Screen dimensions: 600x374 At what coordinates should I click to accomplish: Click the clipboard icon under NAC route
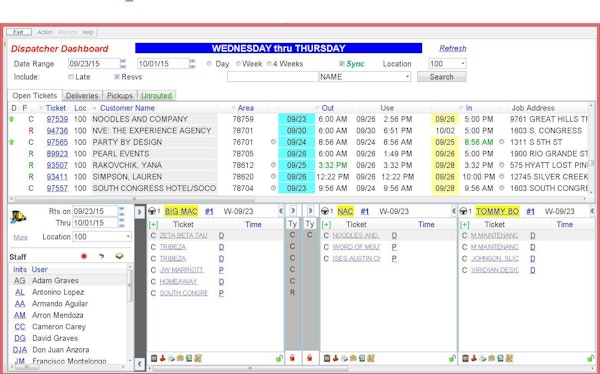pyautogui.click(x=327, y=358)
